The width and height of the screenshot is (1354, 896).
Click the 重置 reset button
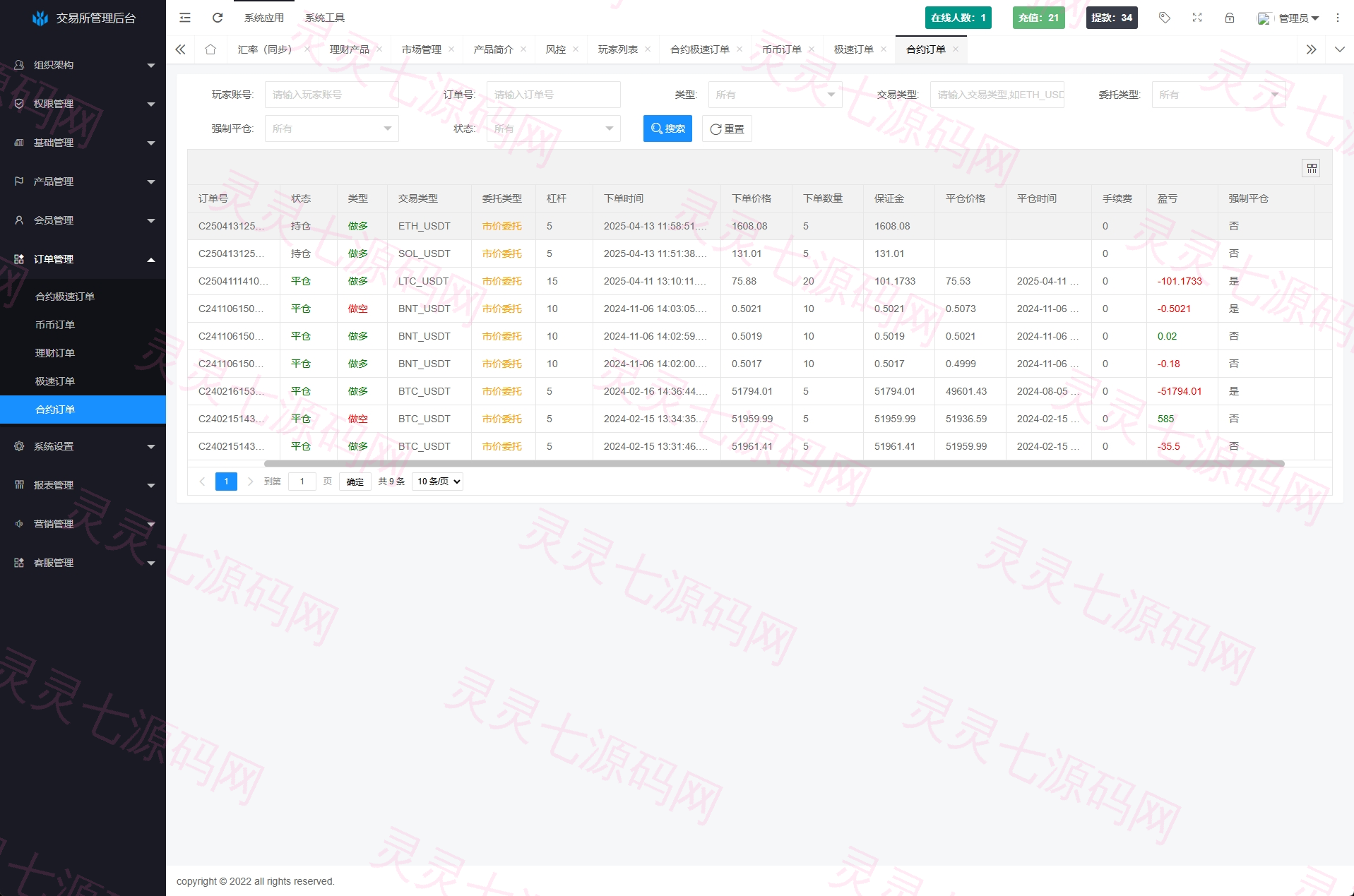(x=727, y=129)
